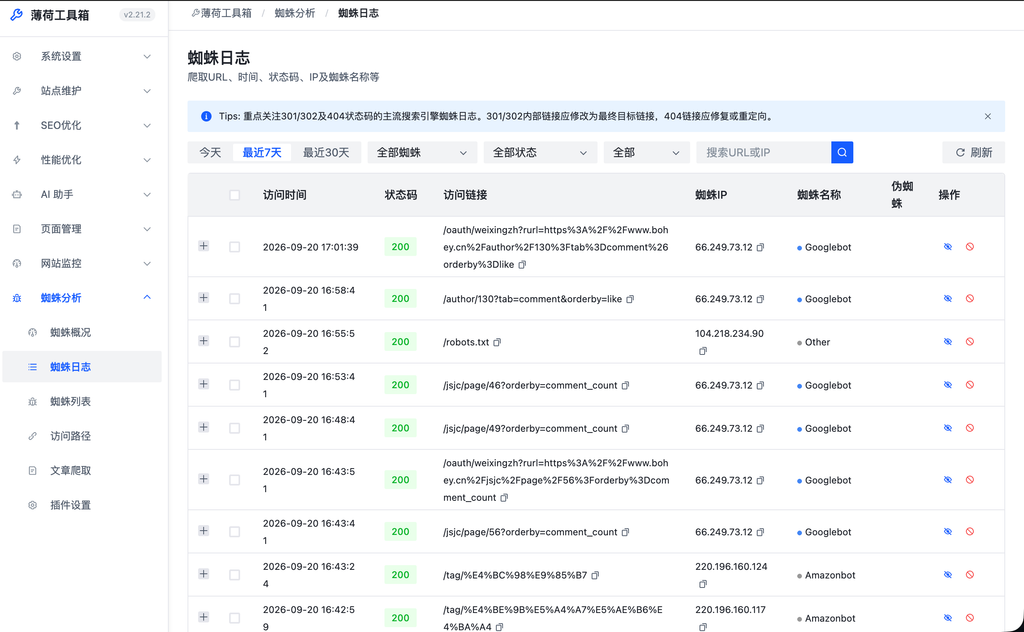Expand the 网站监控 menu
This screenshot has height=632, width=1024.
82,264
